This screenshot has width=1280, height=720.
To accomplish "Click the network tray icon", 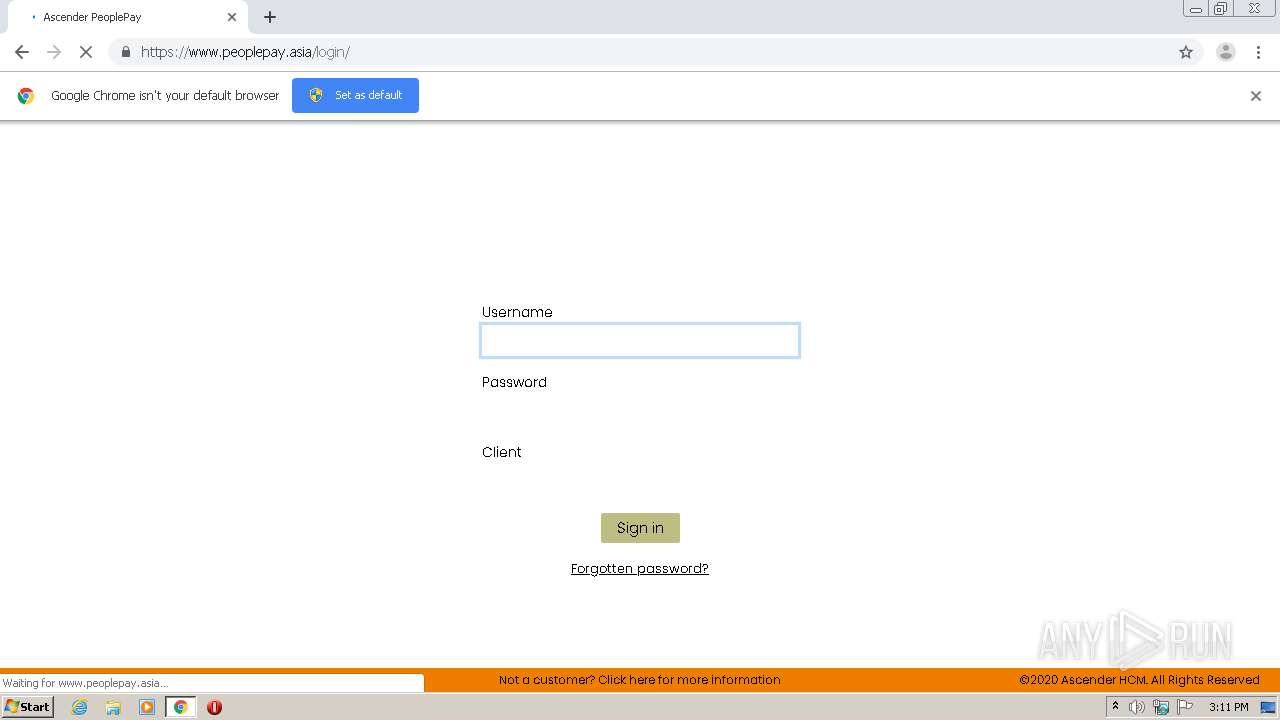I will [x=1161, y=707].
